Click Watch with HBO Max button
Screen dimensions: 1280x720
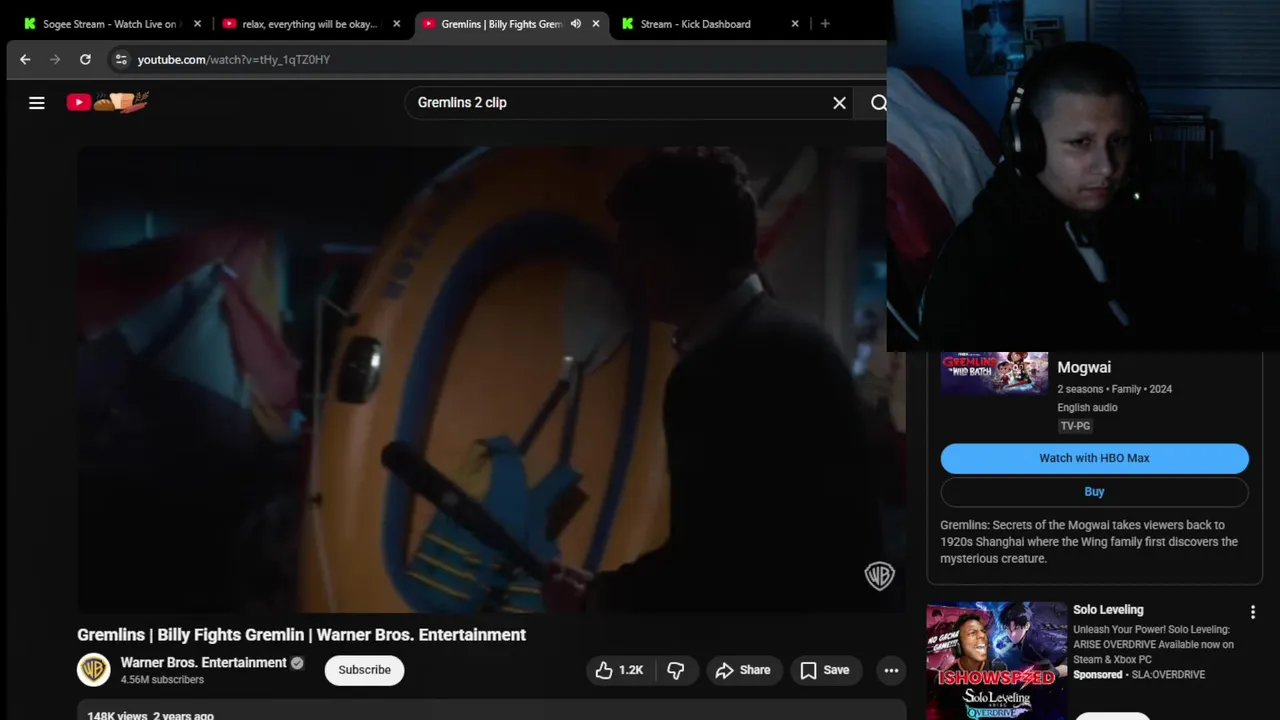pyautogui.click(x=1094, y=458)
